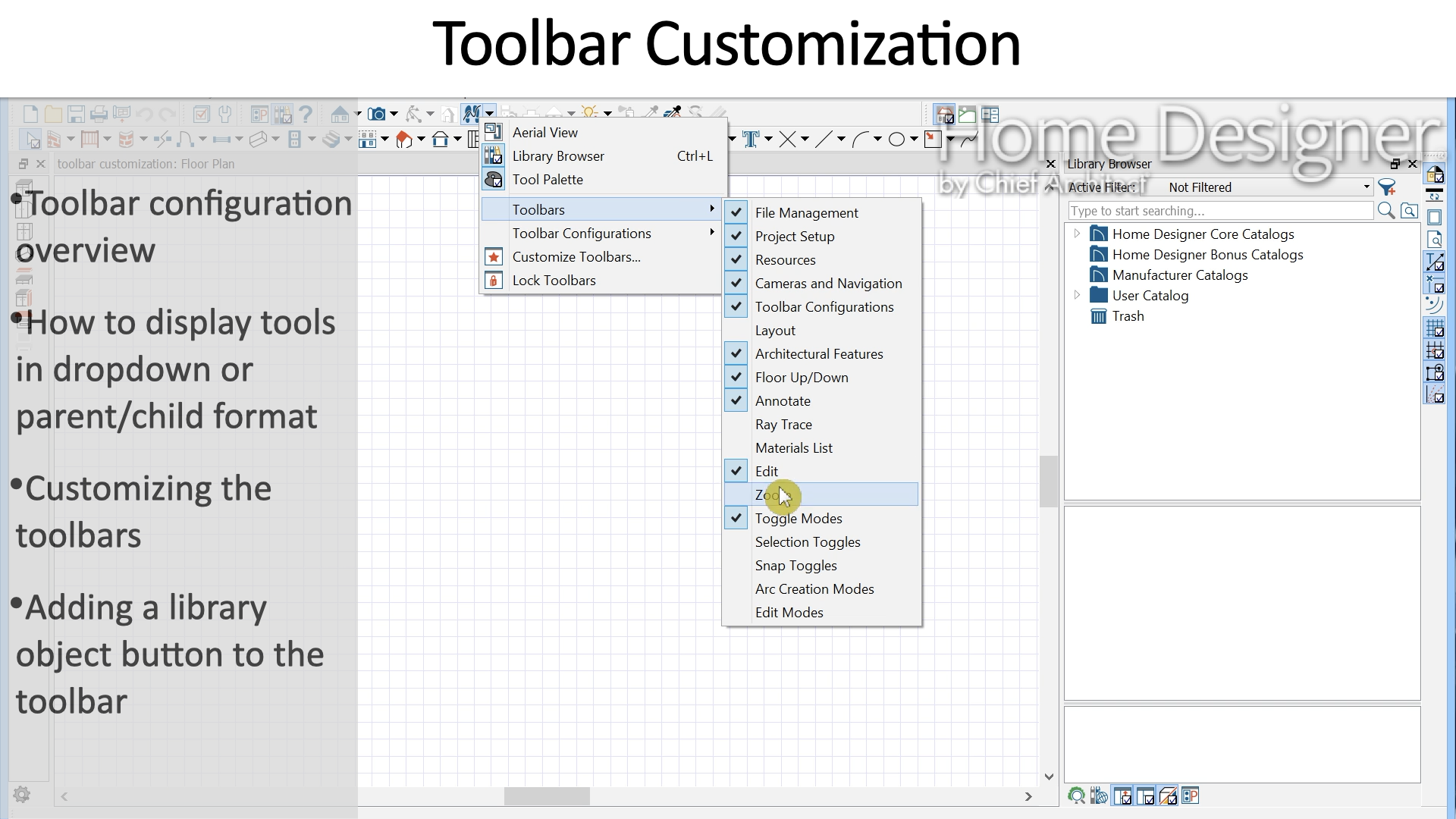Image resolution: width=1456 pixels, height=819 pixels.
Task: Select the Draw Circle tool
Action: 896,140
